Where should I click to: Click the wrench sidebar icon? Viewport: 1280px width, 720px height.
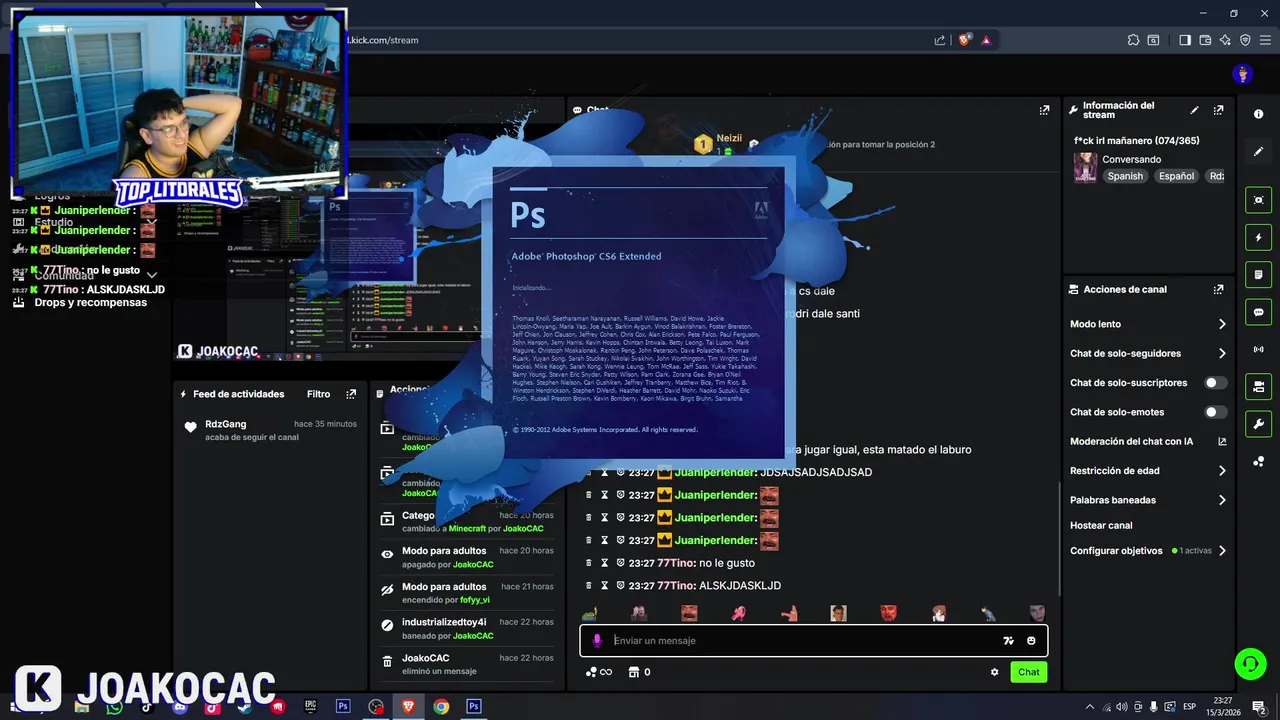1259,424
